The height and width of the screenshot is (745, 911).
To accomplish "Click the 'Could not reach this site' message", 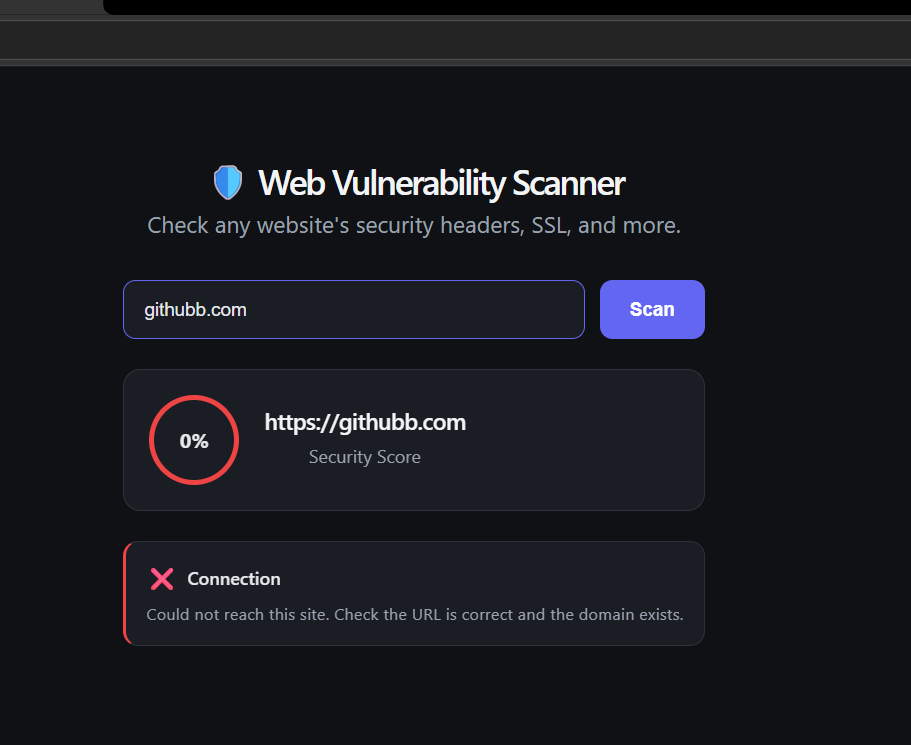I will tap(414, 614).
